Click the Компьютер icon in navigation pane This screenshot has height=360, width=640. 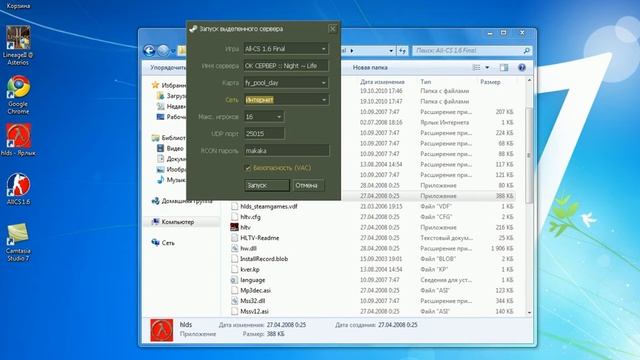pyautogui.click(x=156, y=222)
